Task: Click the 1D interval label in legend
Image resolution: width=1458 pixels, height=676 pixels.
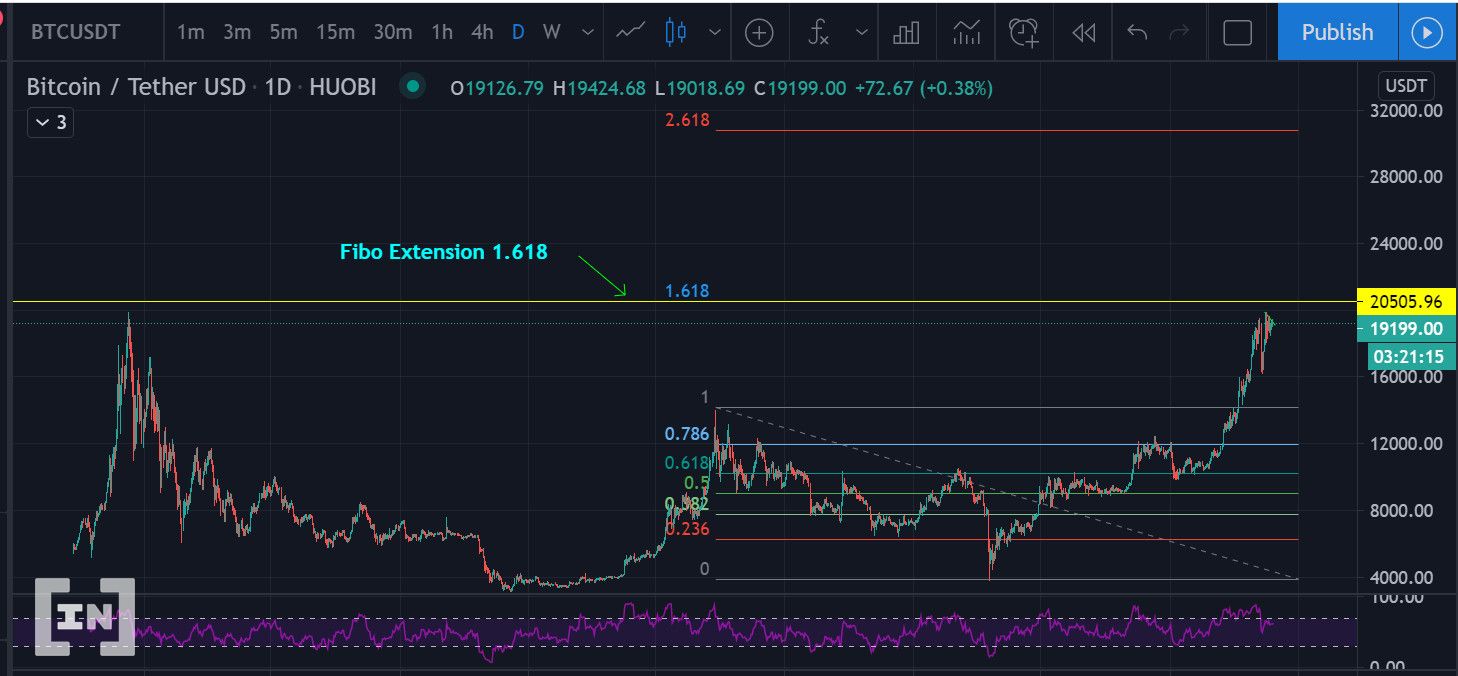Action: pos(278,87)
